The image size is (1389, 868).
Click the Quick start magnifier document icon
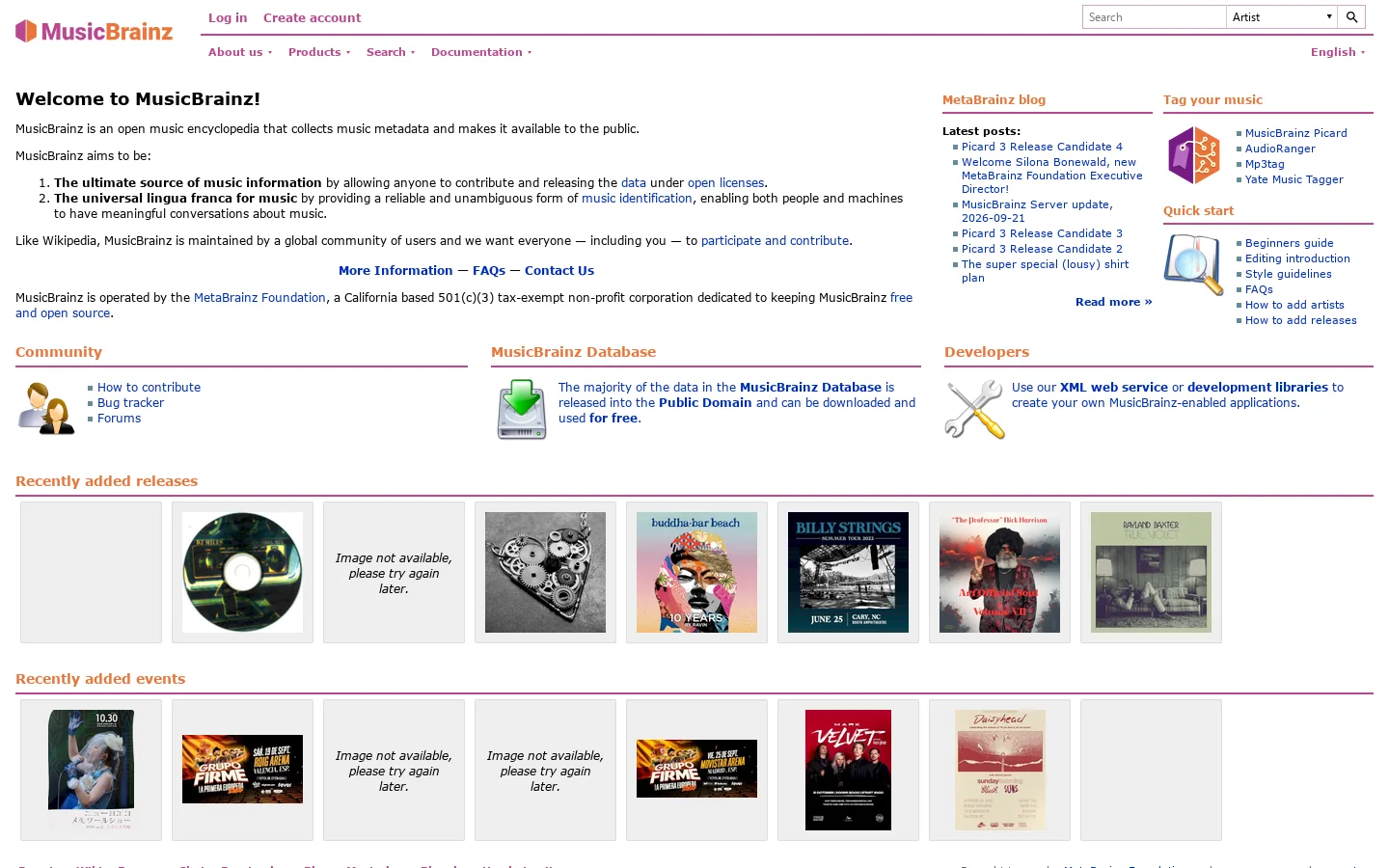[1193, 264]
